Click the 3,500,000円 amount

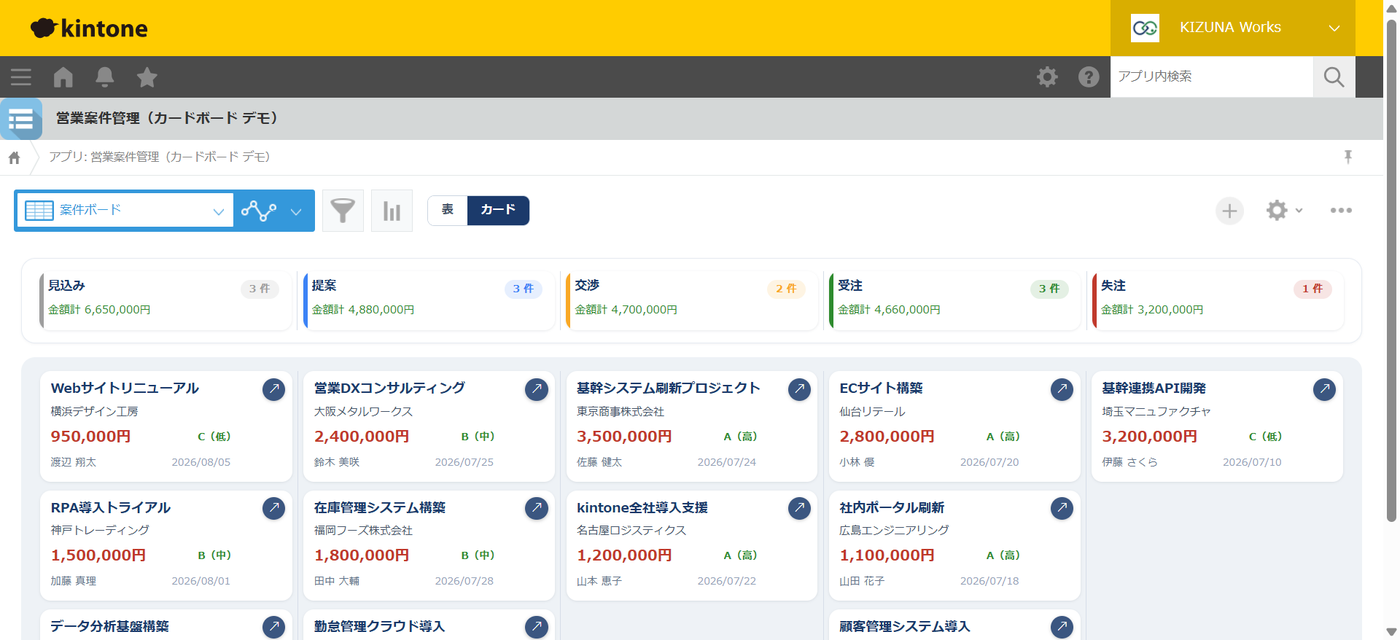pyautogui.click(x=624, y=437)
